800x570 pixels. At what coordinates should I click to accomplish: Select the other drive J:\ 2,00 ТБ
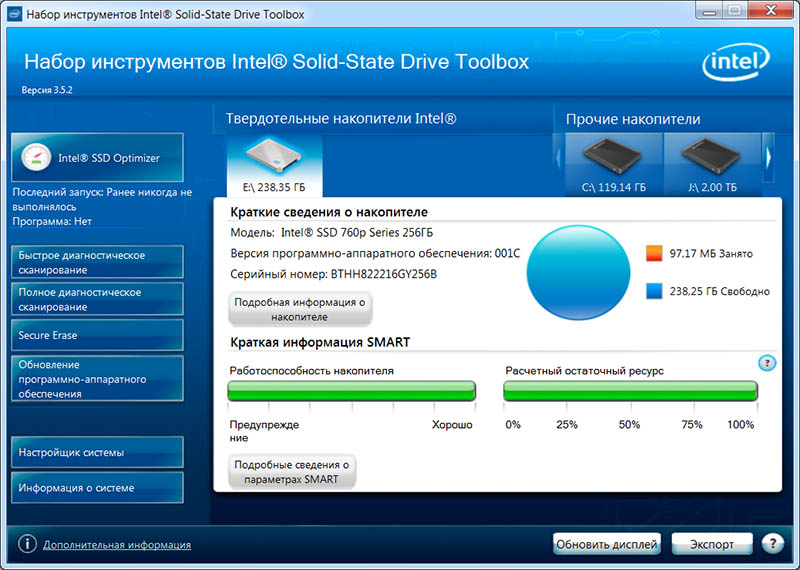pyautogui.click(x=712, y=165)
